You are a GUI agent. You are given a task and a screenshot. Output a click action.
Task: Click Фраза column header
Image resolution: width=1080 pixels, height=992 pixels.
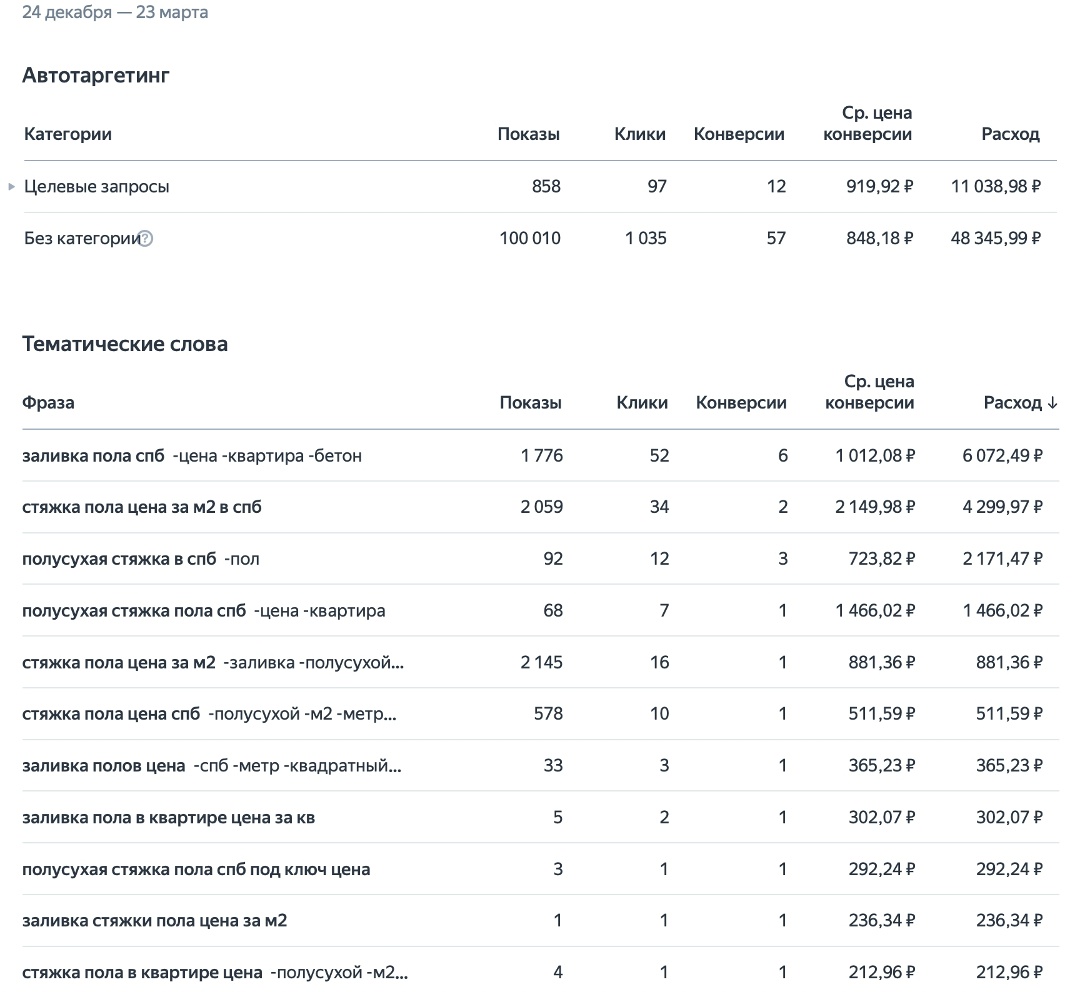coord(48,403)
